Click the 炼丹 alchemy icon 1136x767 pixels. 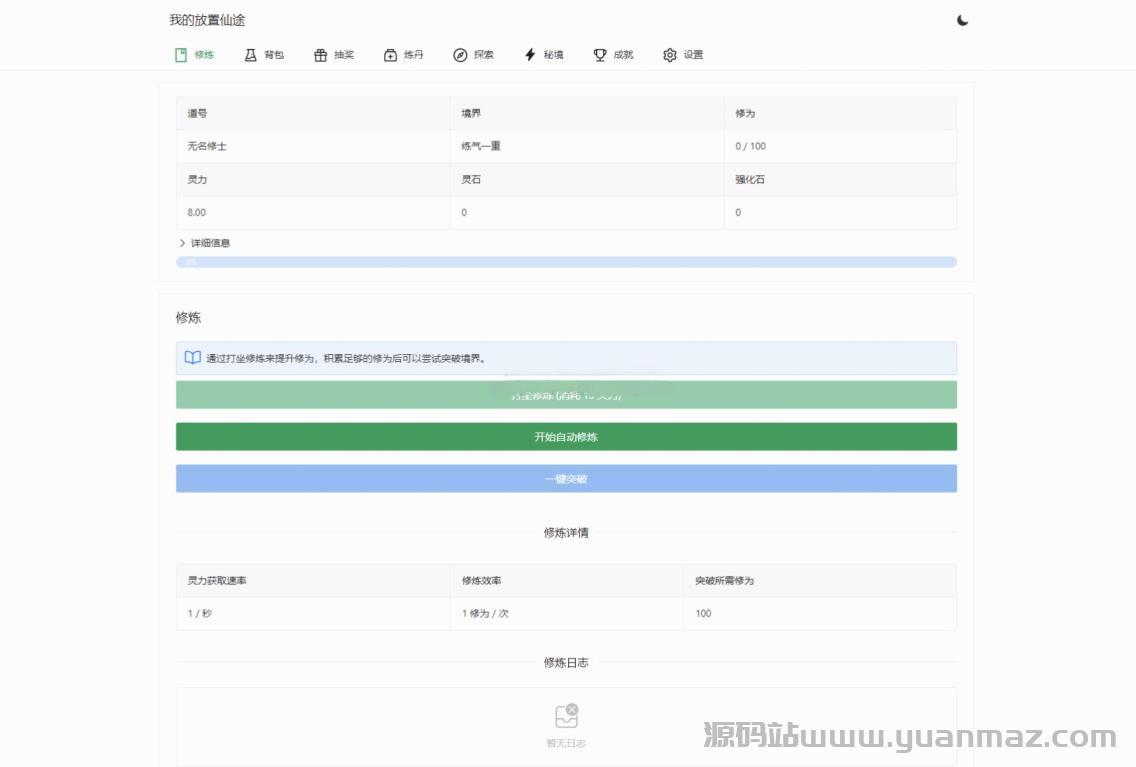pyautogui.click(x=390, y=55)
